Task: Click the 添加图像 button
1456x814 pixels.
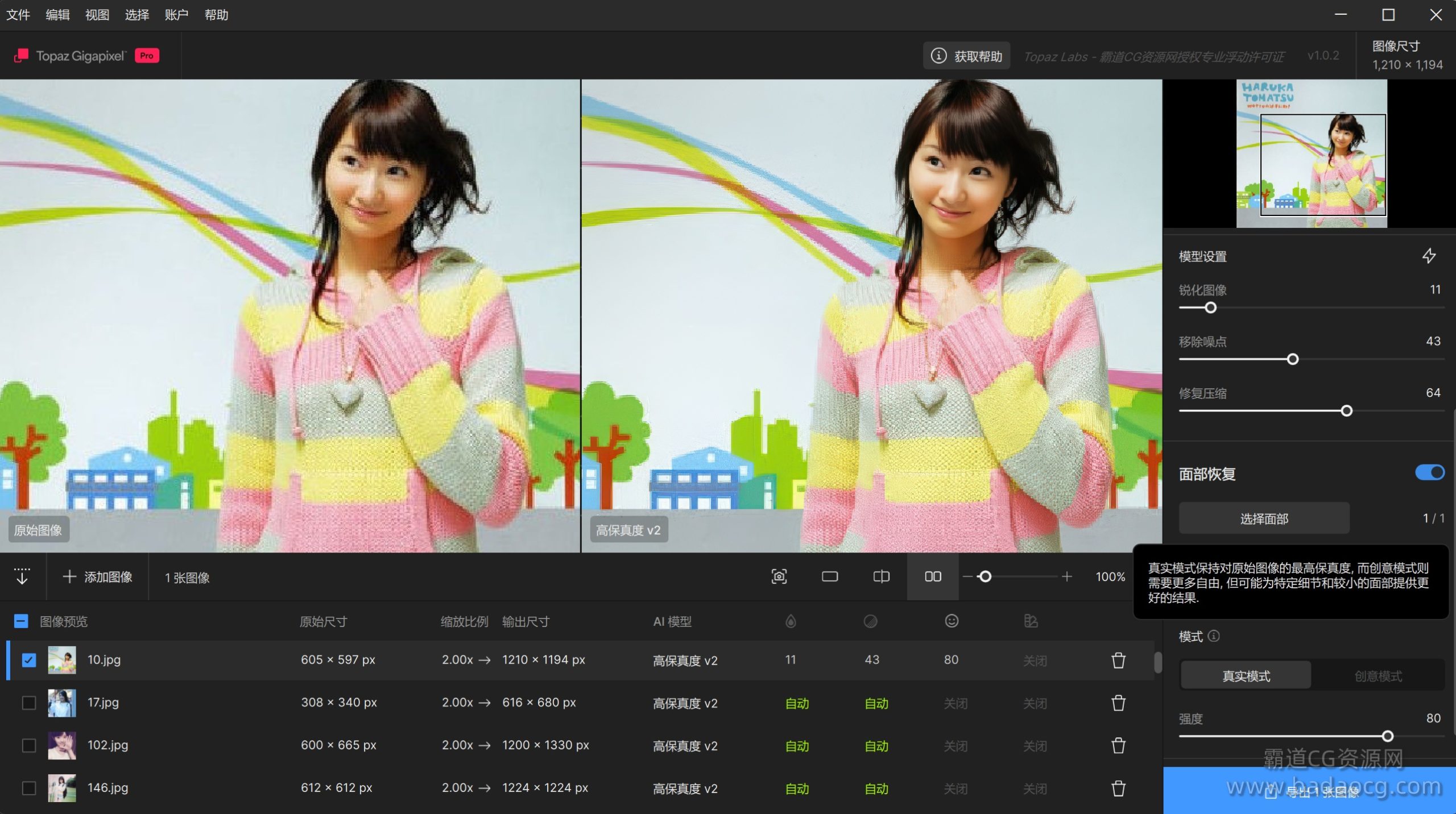Action: pos(97,577)
